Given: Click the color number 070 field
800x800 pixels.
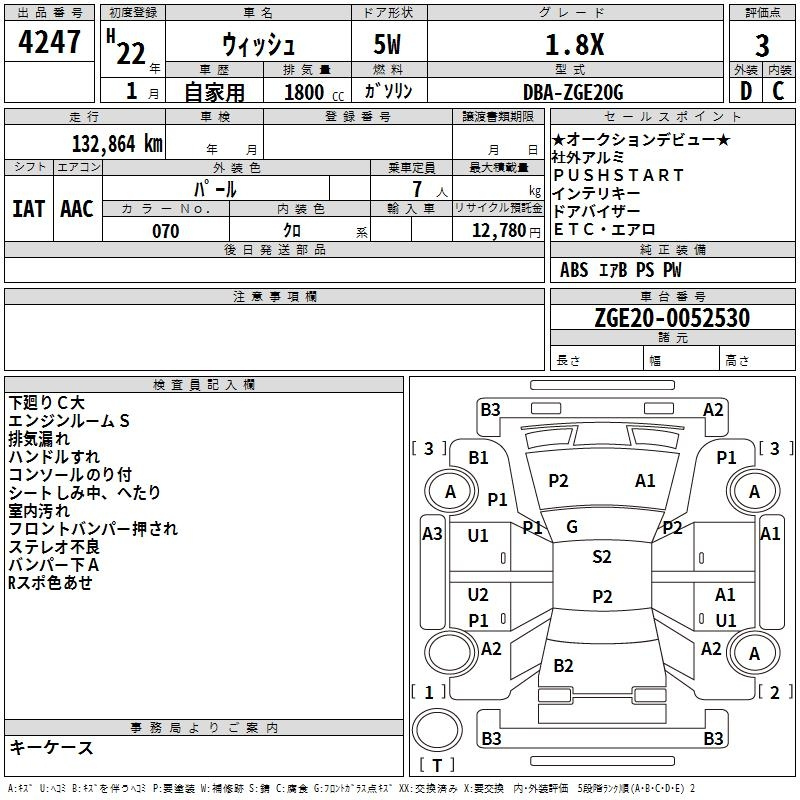Looking at the screenshot, I should (x=165, y=231).
